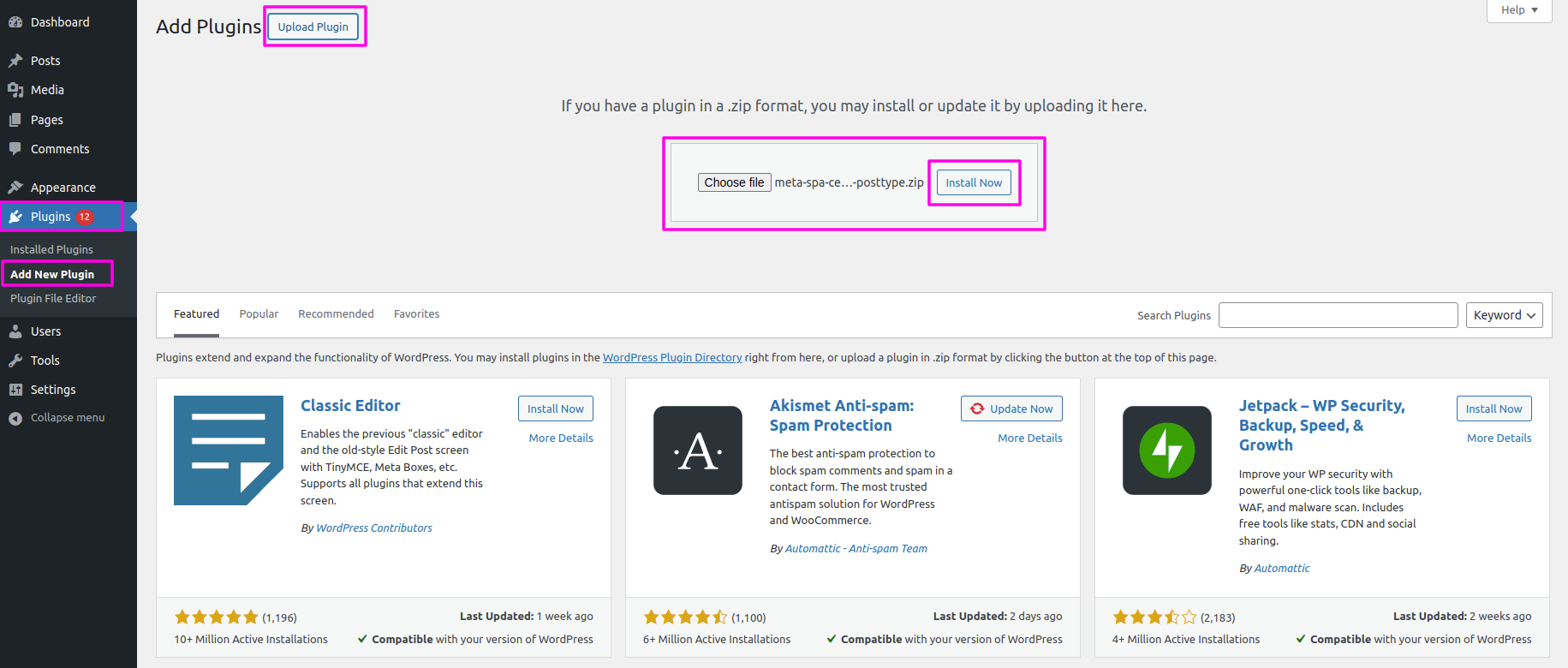Switch to the Popular tab
Viewport: 1568px width, 668px height.
pos(259,314)
